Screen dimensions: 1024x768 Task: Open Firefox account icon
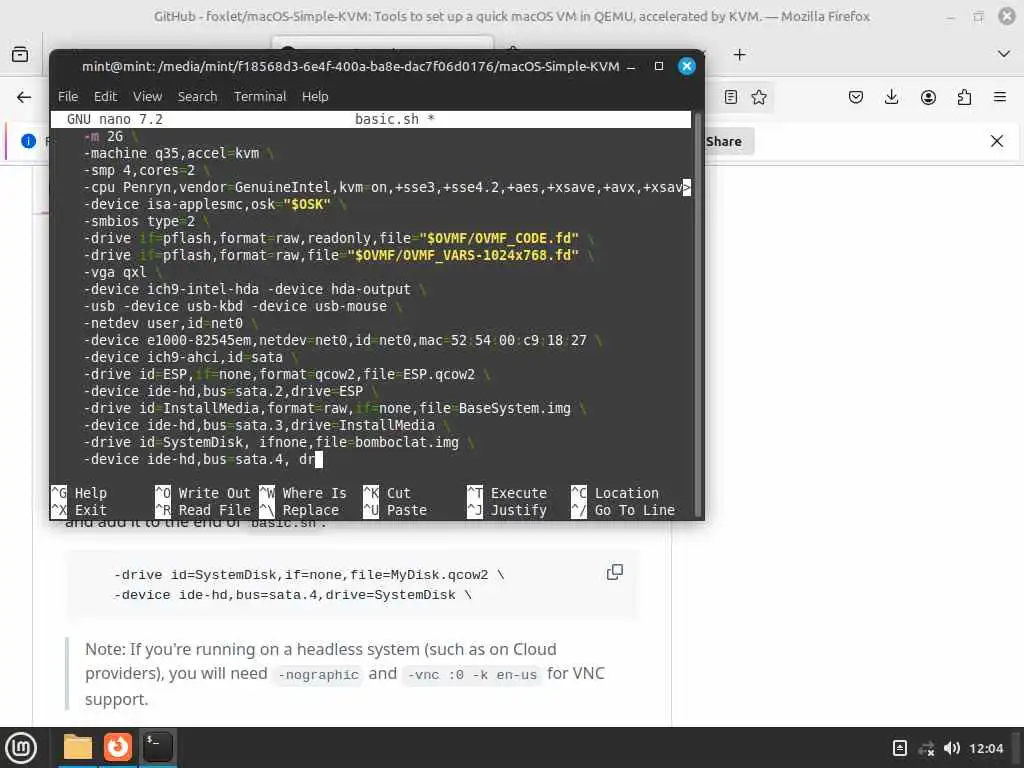[x=928, y=97]
